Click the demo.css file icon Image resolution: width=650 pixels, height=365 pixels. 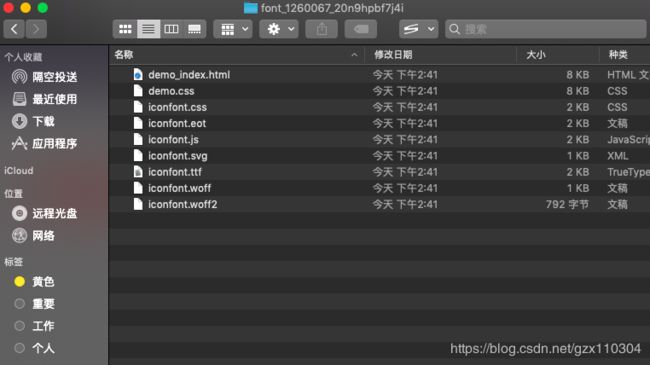pyautogui.click(x=138, y=91)
